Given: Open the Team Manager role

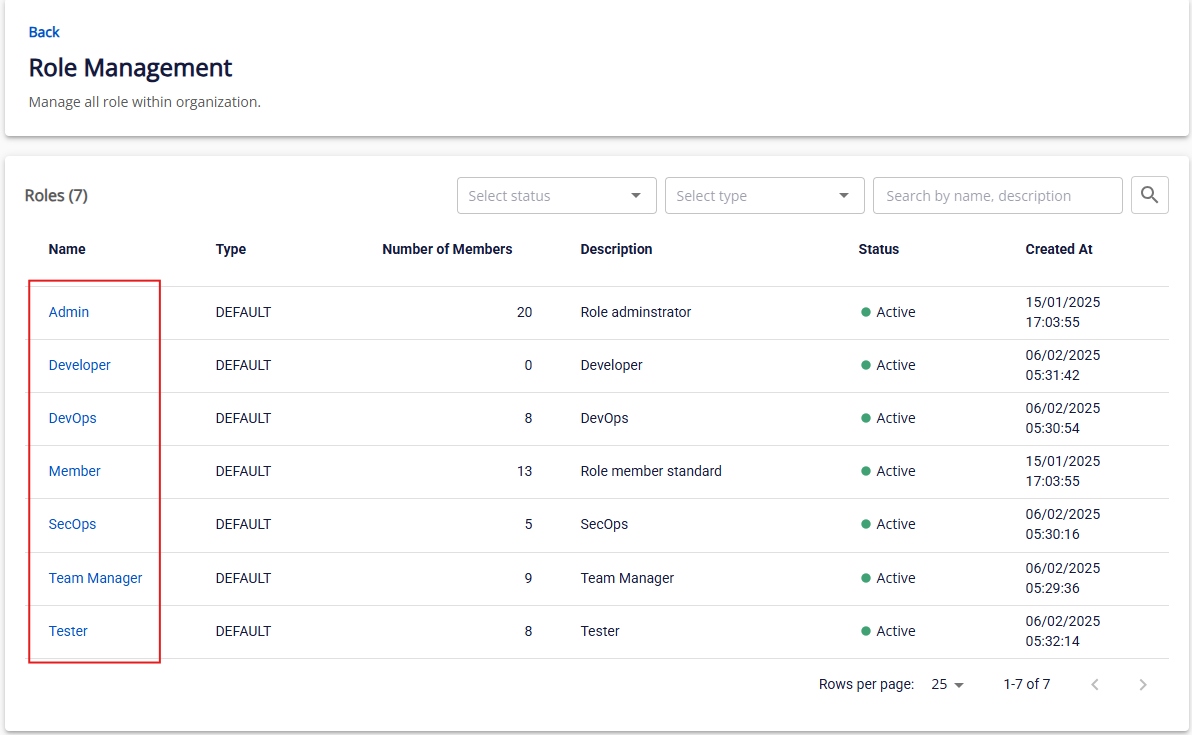Looking at the screenshot, I should pyautogui.click(x=96, y=578).
